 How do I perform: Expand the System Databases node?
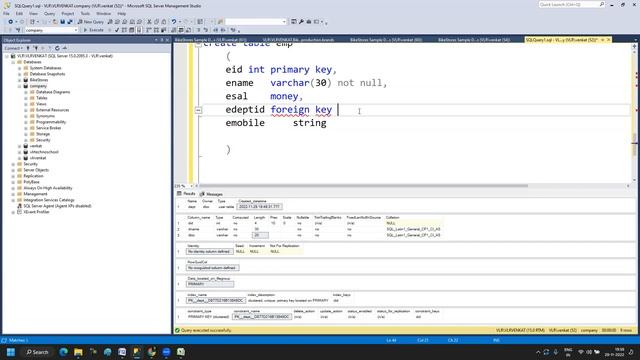[20, 68]
